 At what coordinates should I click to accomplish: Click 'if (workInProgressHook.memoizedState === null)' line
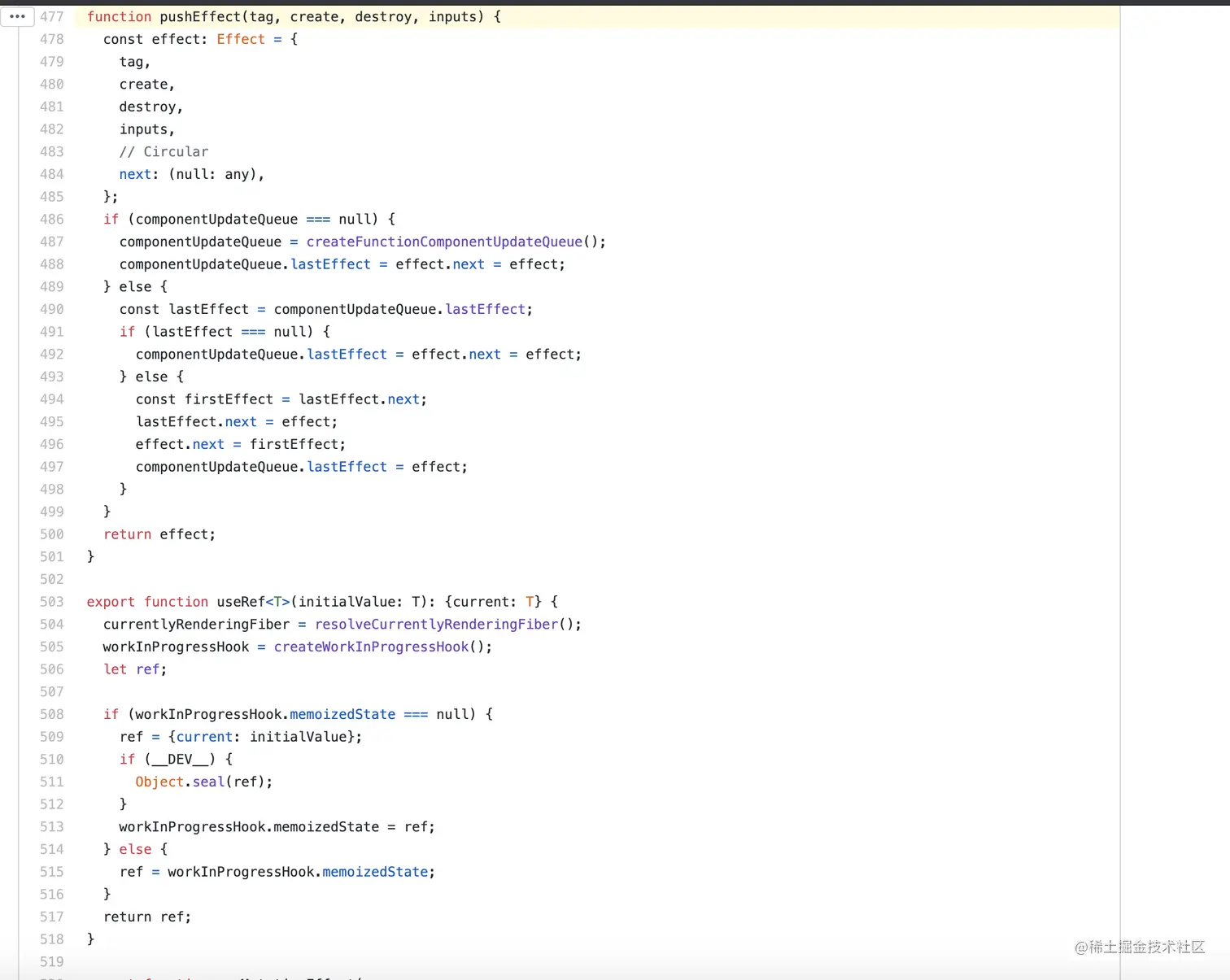coord(298,714)
